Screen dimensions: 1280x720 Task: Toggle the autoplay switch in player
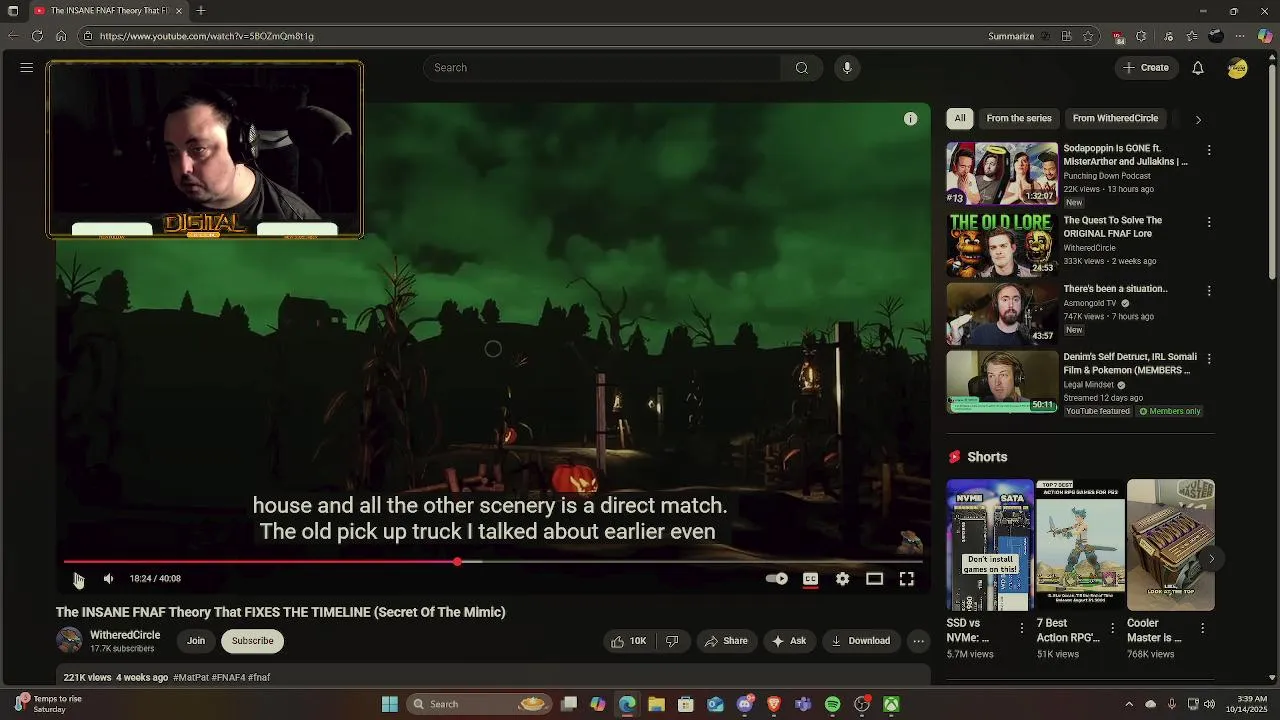[x=777, y=578]
